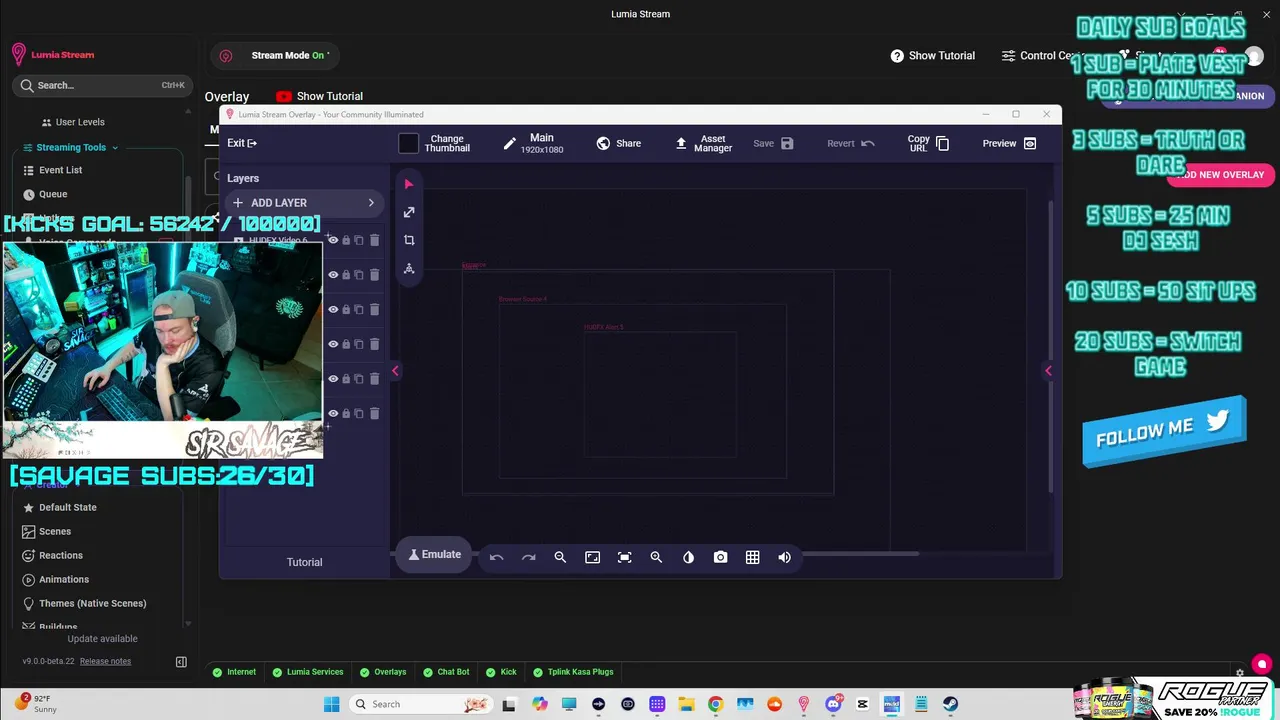Open Reactions in the sidebar

coord(61,555)
